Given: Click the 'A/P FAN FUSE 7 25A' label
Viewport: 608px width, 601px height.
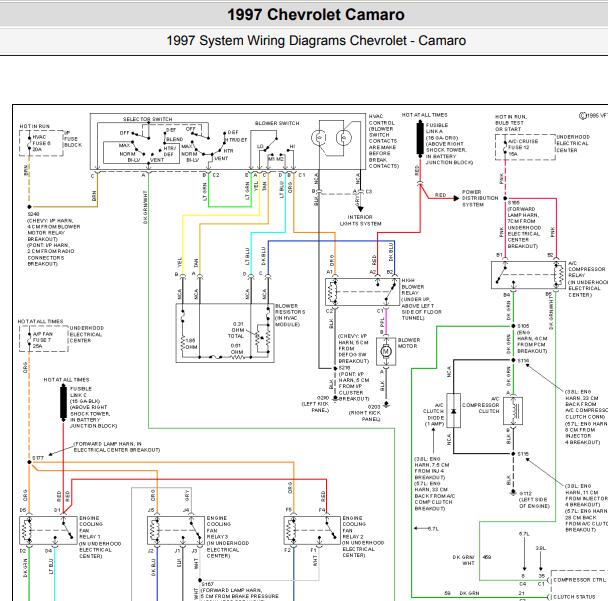Looking at the screenshot, I should (x=43, y=340).
